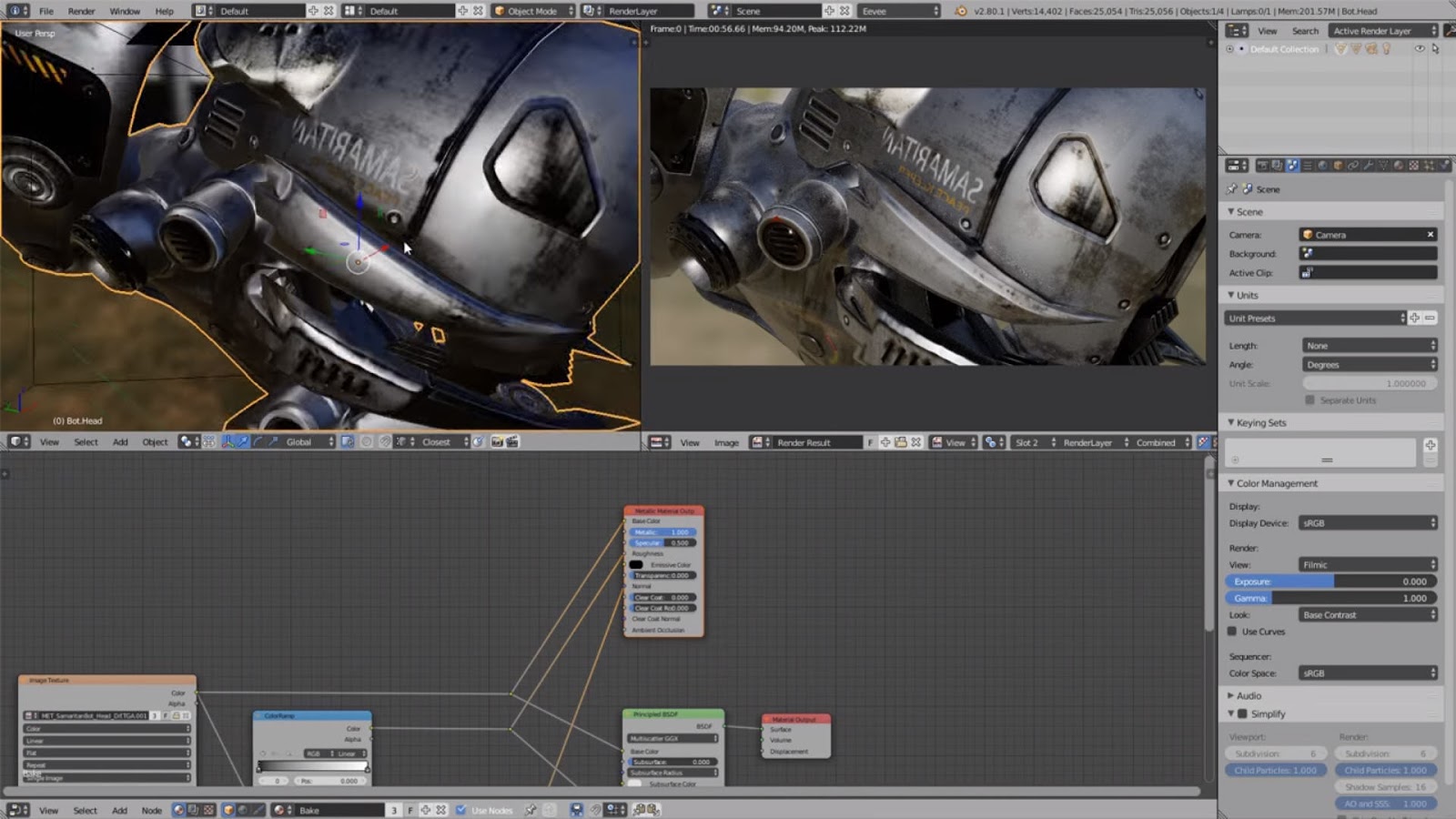The image size is (1456, 819).
Task: Click the Slot 2 render slot selector
Action: pos(1035,442)
